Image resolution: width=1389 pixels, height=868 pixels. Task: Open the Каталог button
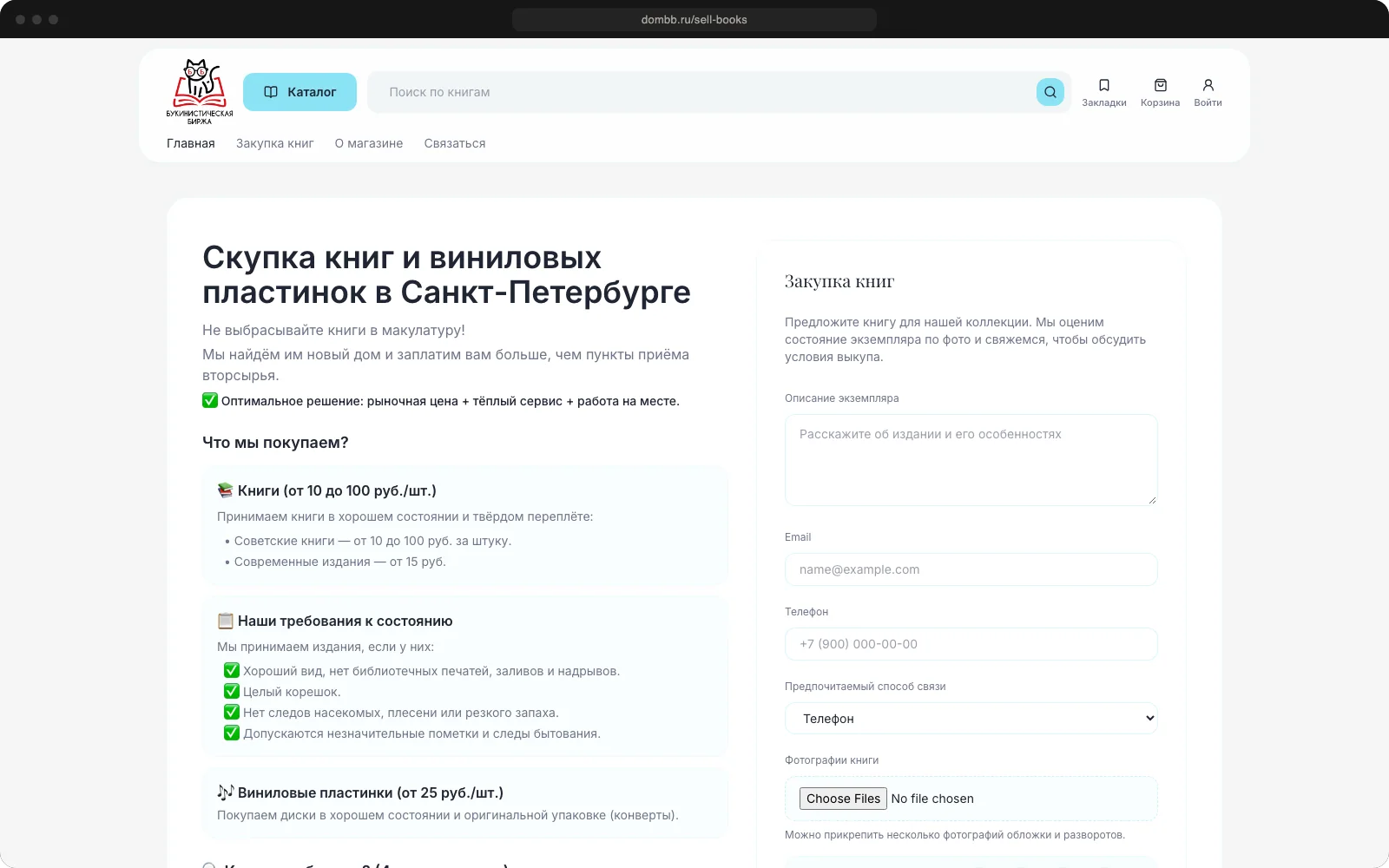coord(300,92)
